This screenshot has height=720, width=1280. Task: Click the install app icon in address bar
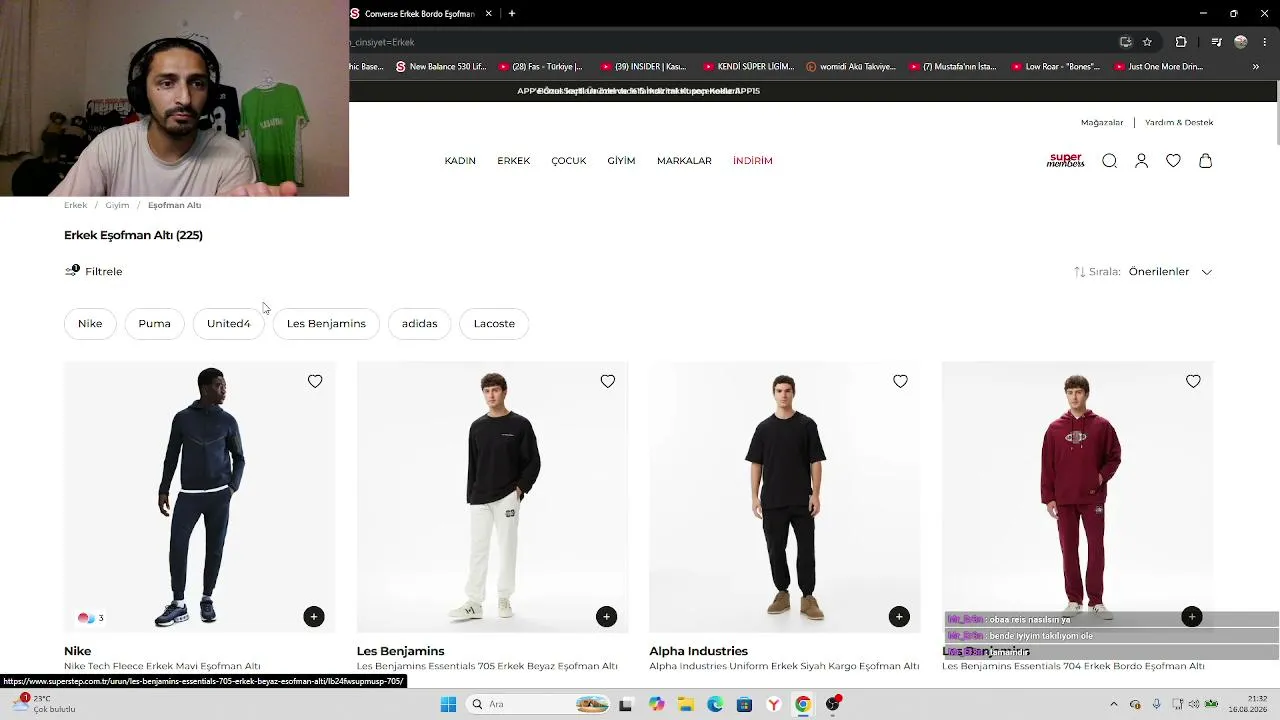coord(1125,42)
